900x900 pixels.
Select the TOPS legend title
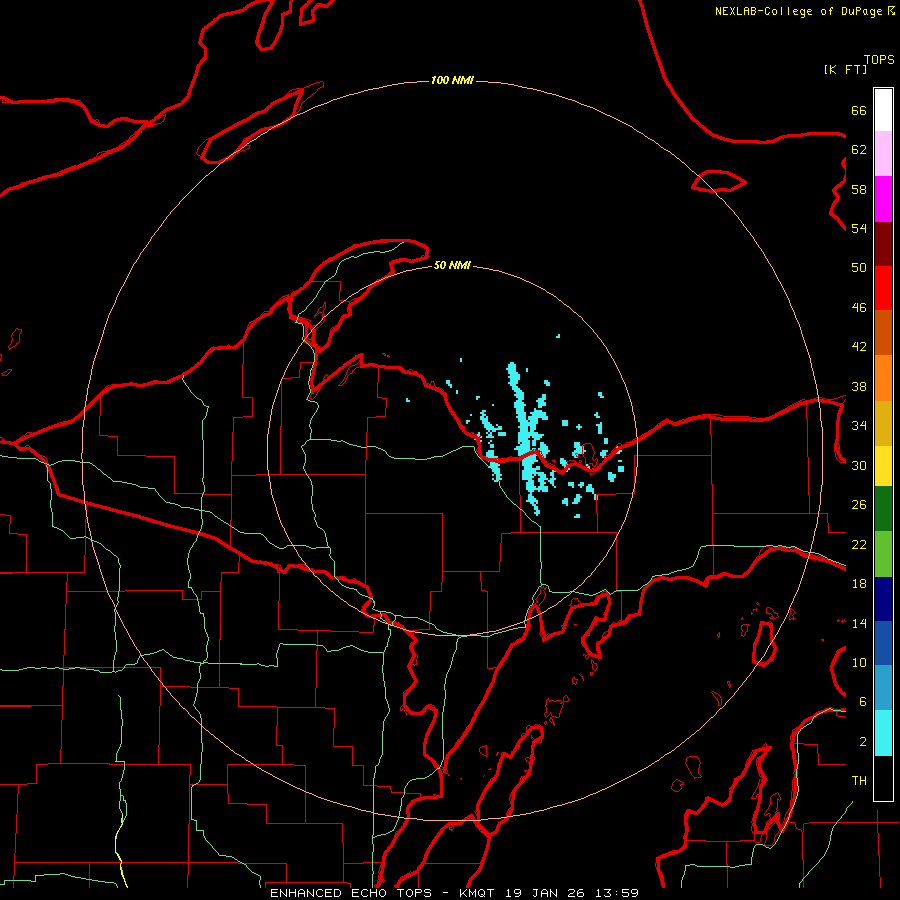(879, 59)
